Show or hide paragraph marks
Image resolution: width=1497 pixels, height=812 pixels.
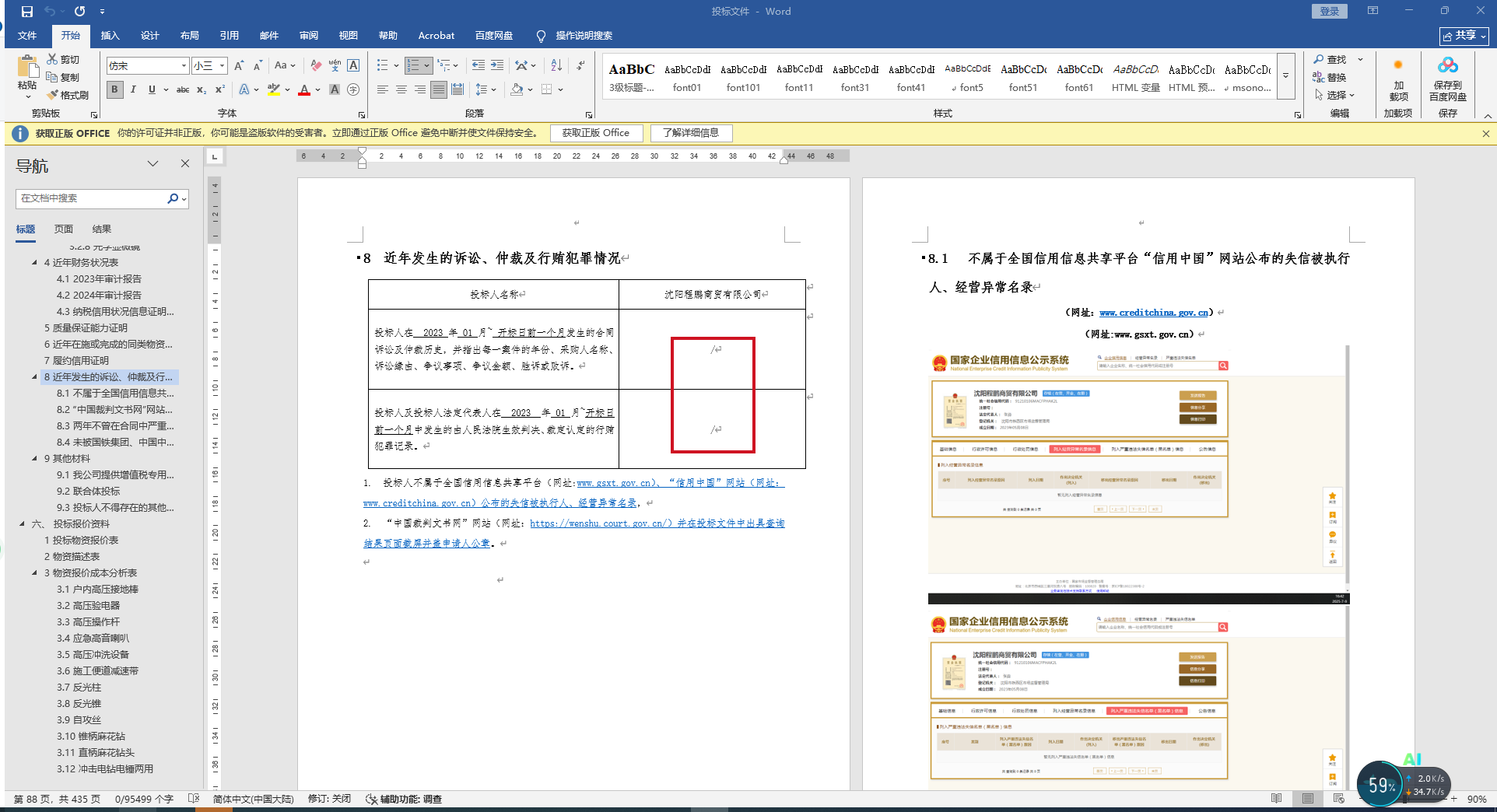point(580,66)
